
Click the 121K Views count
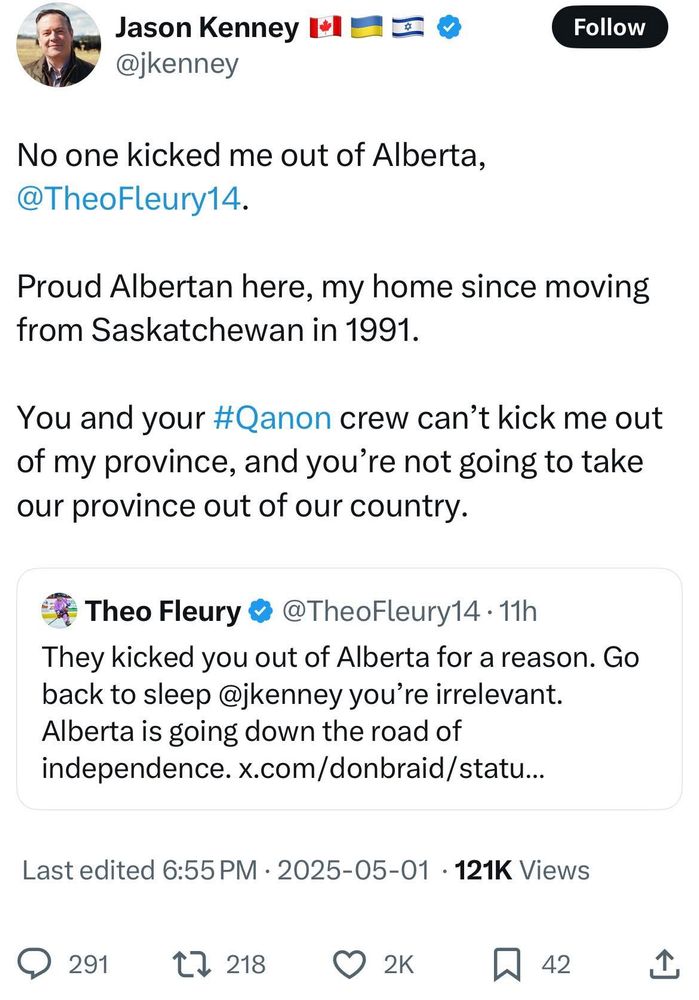click(x=522, y=871)
